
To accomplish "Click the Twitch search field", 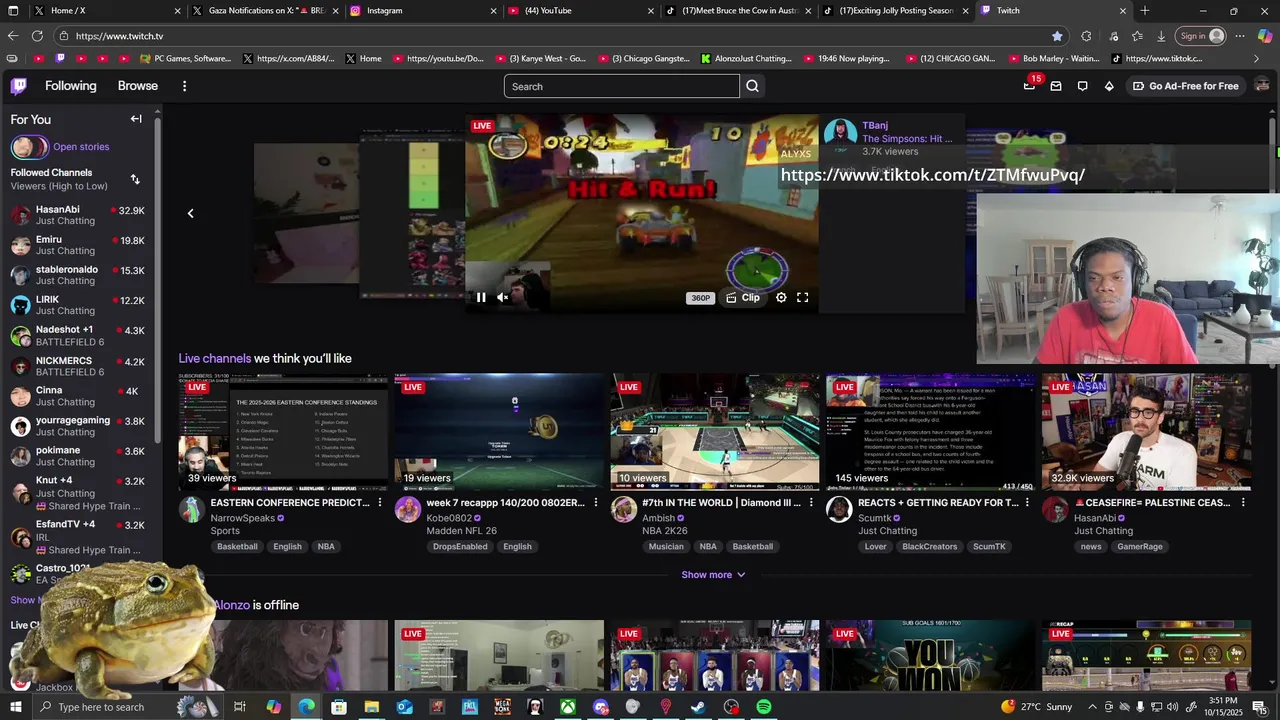I will tap(622, 86).
